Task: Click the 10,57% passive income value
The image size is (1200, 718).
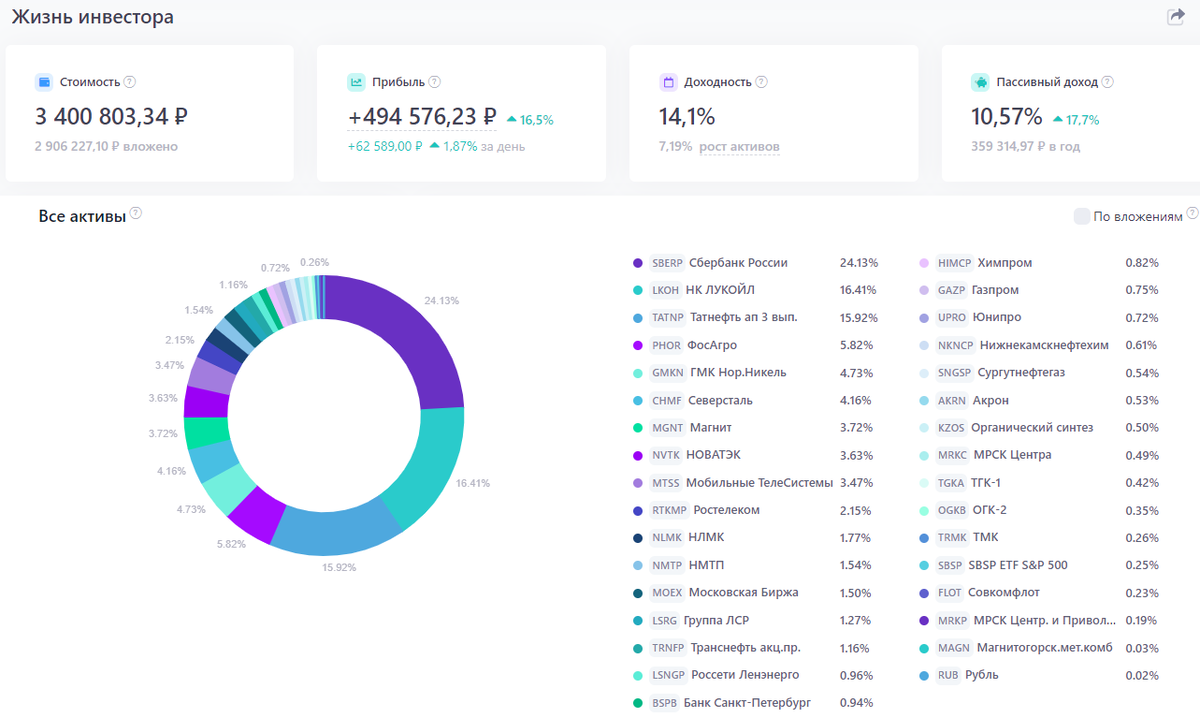Action: tap(1007, 117)
